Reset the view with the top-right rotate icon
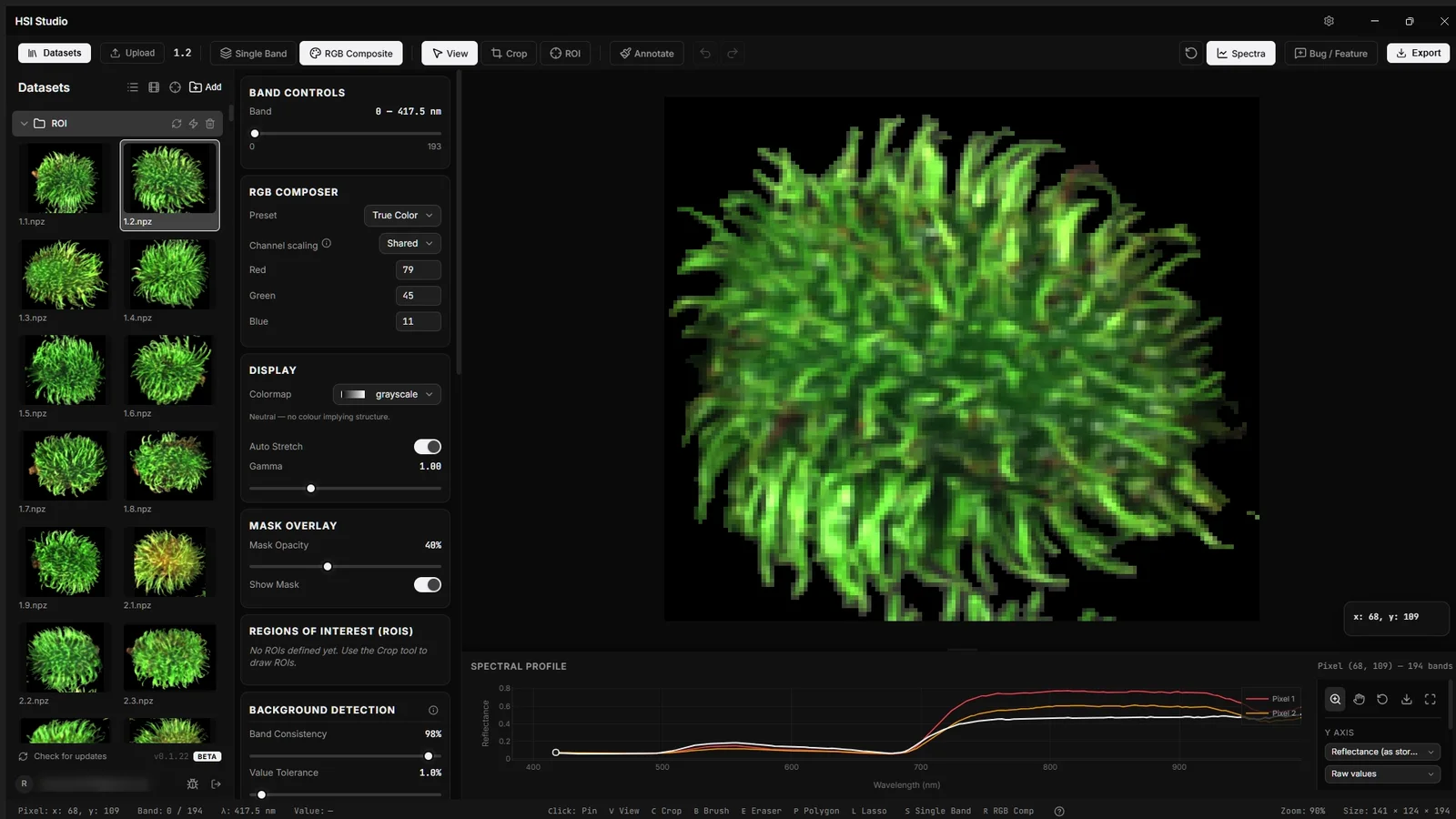 click(x=1190, y=54)
